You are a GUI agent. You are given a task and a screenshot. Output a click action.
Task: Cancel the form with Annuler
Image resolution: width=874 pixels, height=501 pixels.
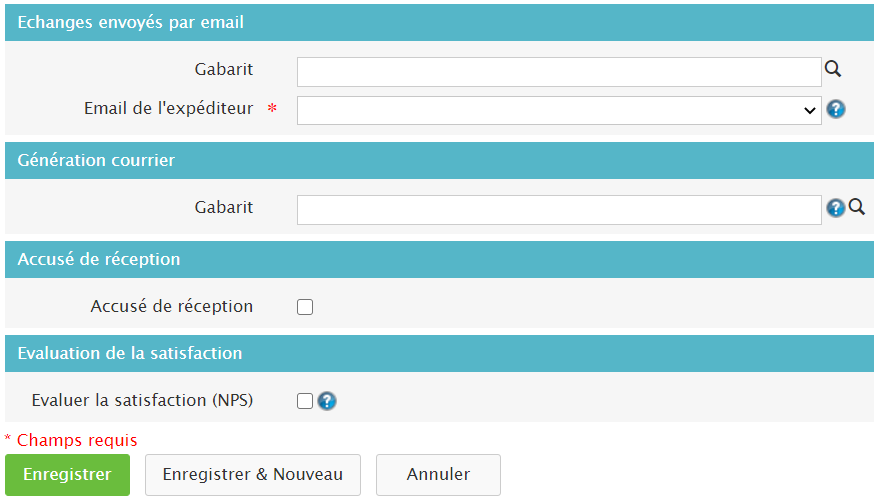click(438, 475)
